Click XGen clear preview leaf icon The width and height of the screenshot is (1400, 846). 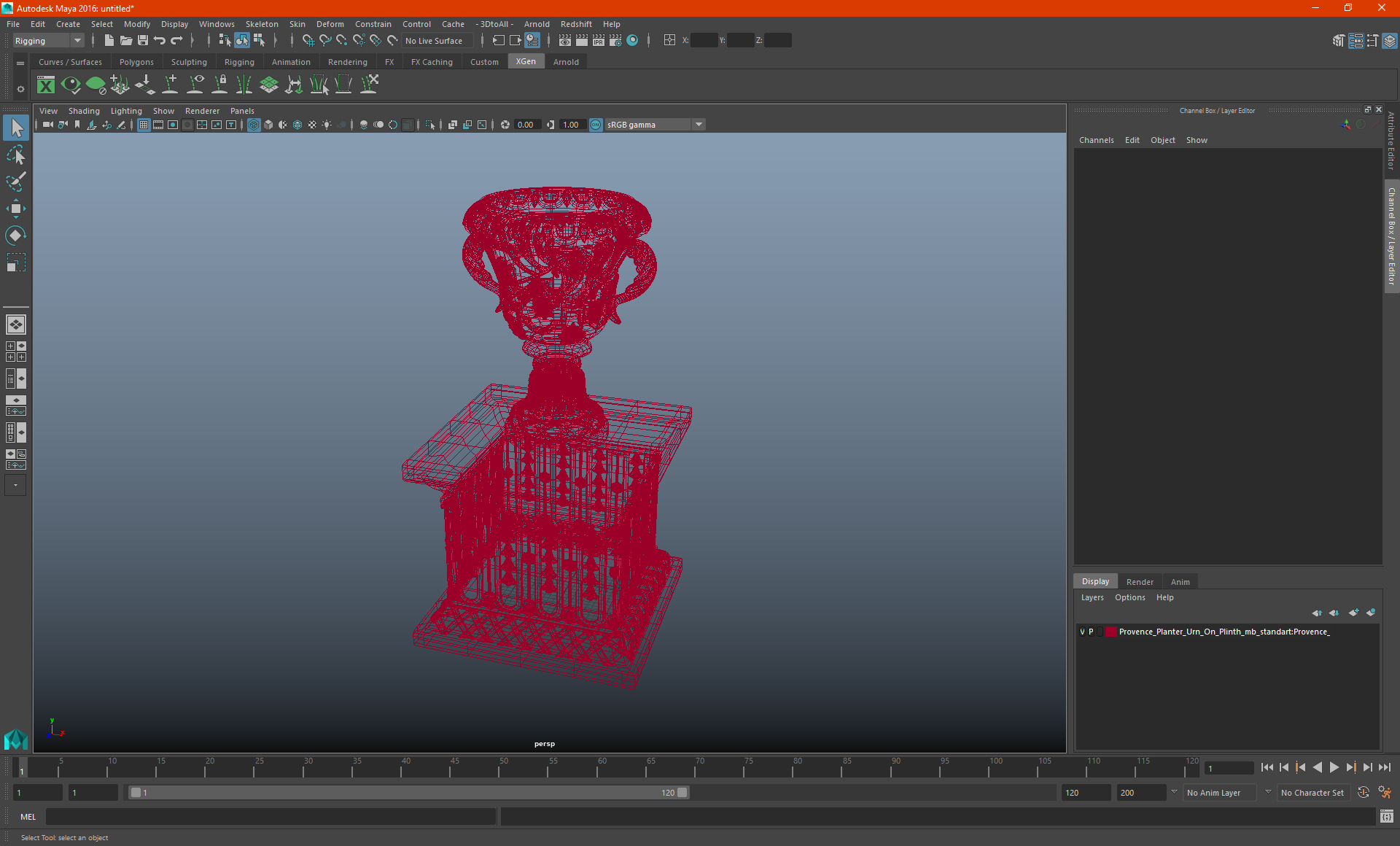click(96, 85)
